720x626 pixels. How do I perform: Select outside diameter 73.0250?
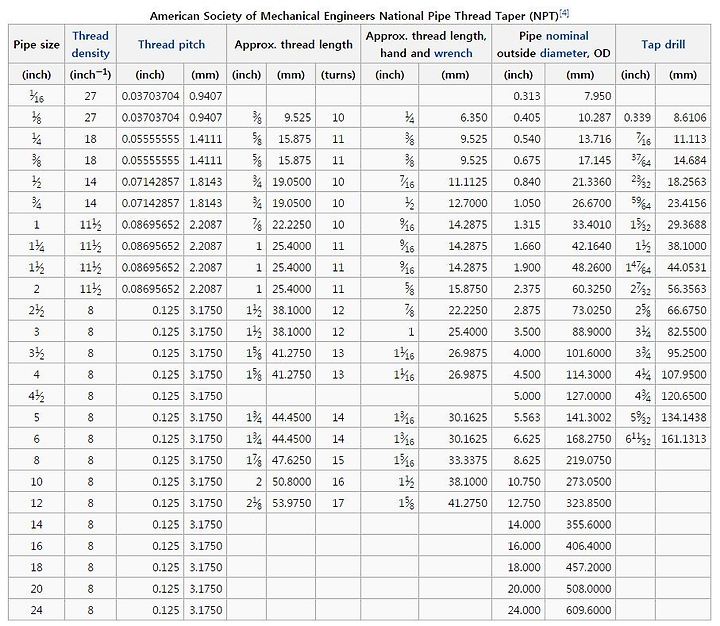[x=591, y=310]
